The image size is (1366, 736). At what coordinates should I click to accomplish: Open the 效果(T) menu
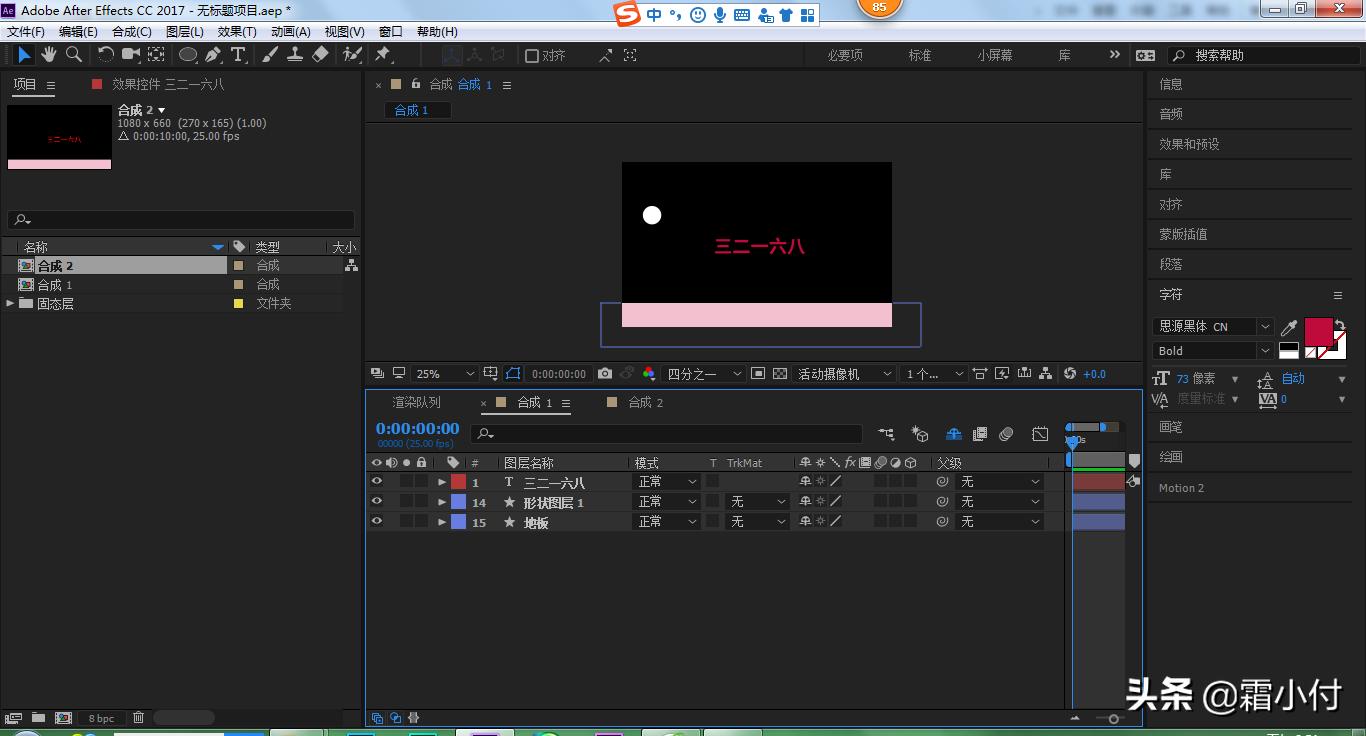point(237,32)
